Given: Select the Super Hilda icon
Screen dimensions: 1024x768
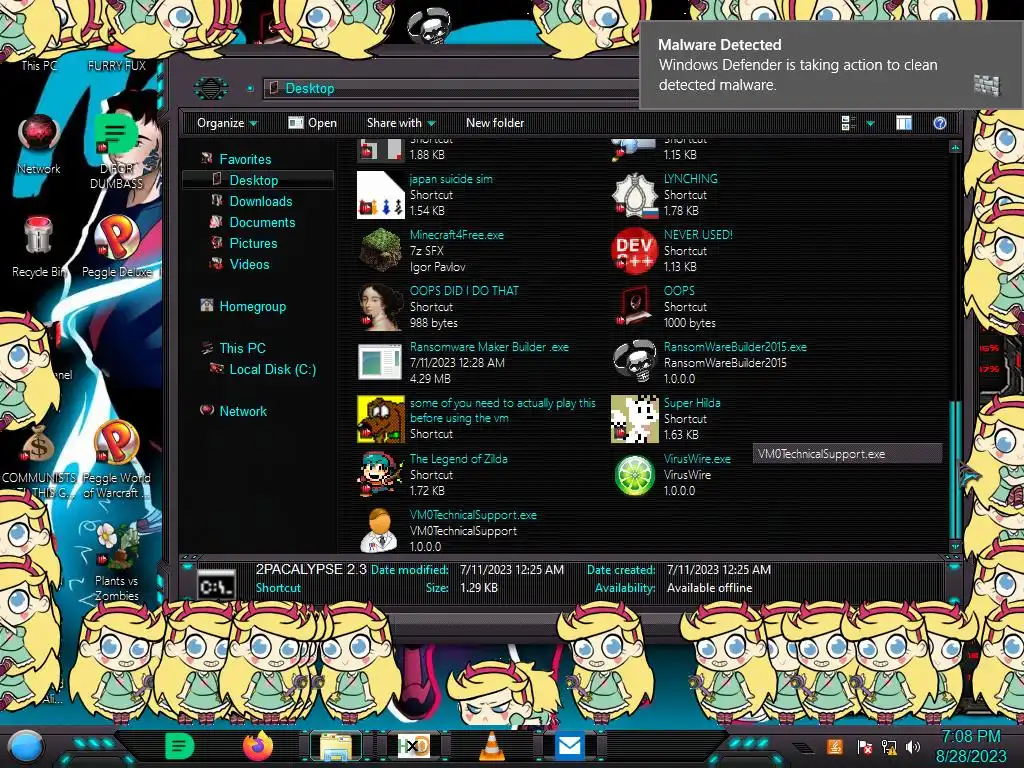Looking at the screenshot, I should [x=634, y=419].
